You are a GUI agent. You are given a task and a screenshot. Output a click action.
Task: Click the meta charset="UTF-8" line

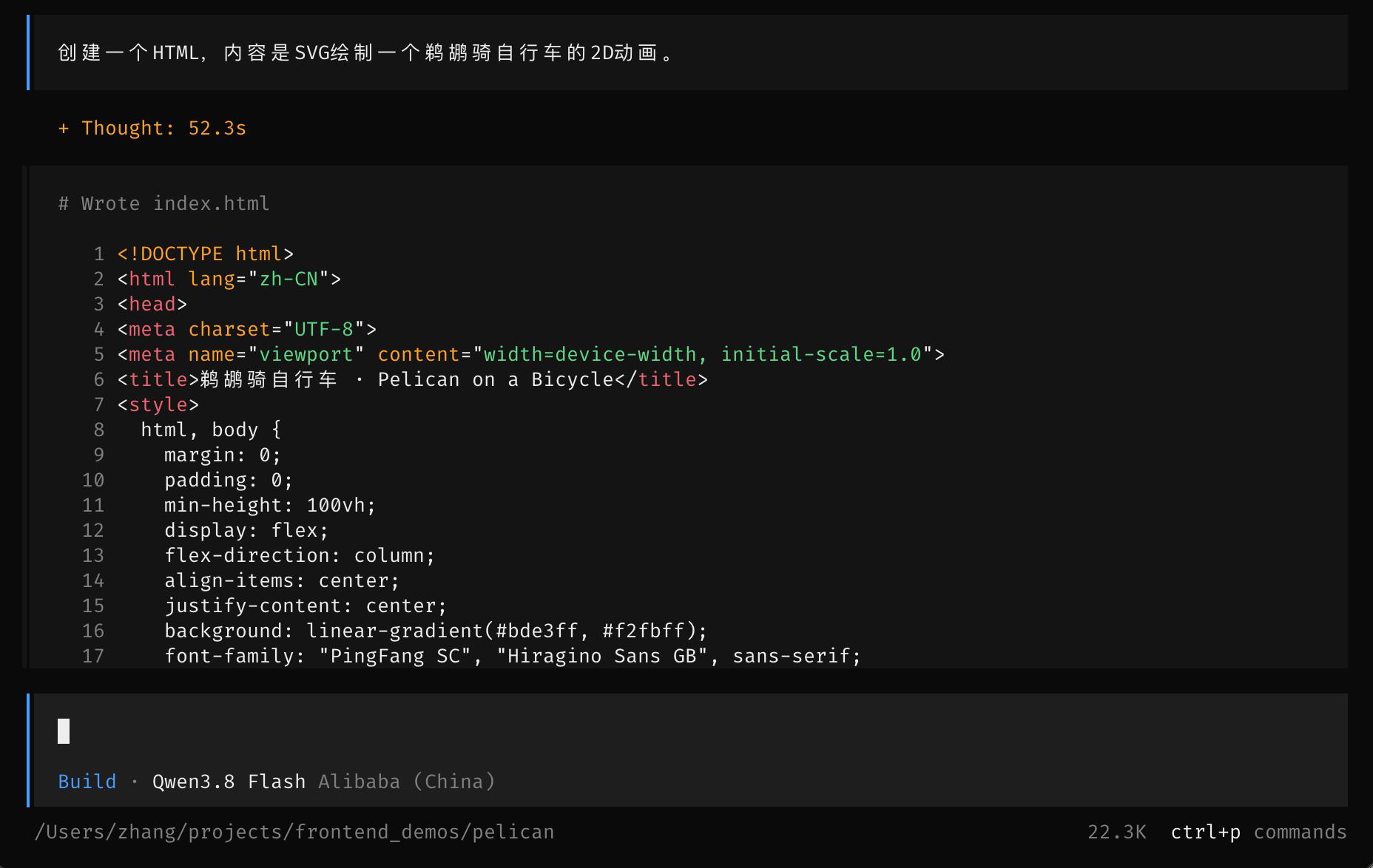click(x=247, y=329)
